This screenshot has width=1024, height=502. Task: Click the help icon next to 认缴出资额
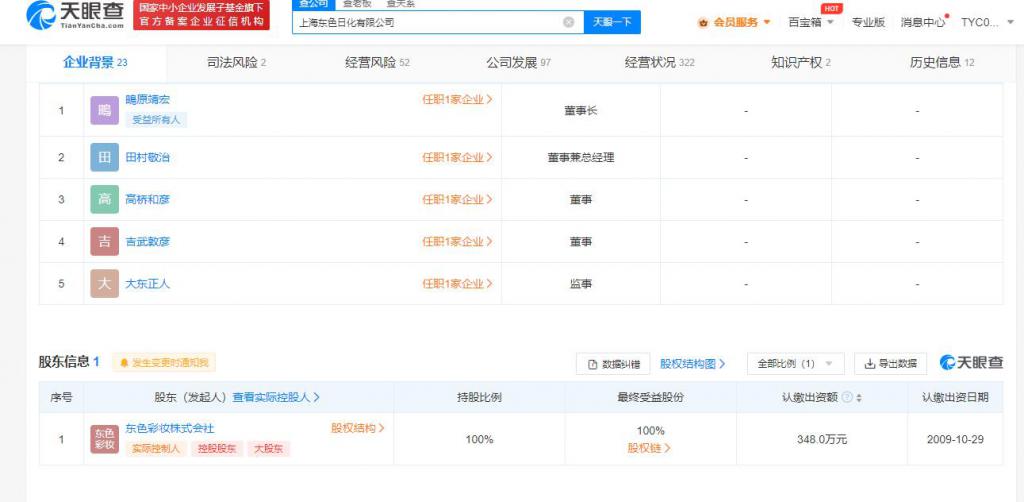(847, 398)
